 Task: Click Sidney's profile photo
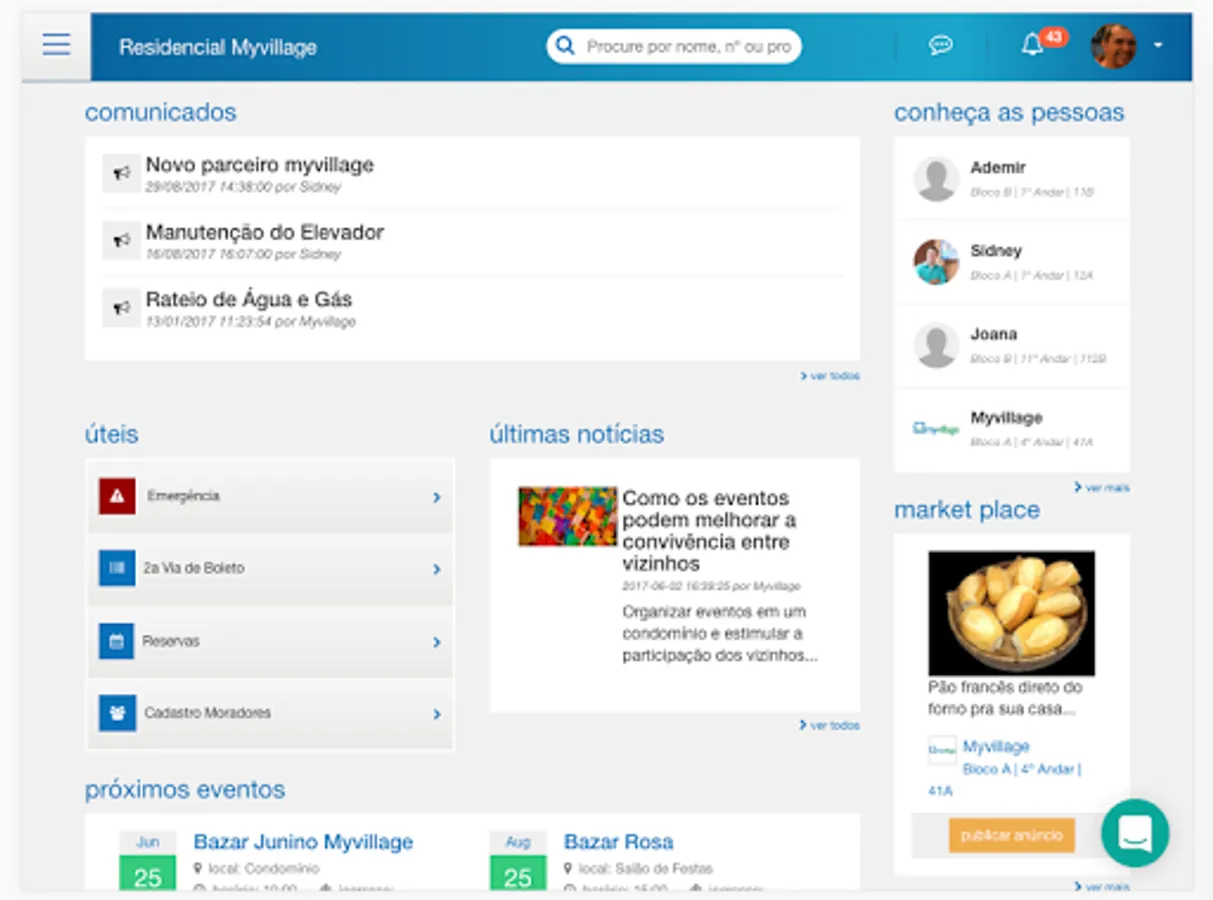[937, 262]
